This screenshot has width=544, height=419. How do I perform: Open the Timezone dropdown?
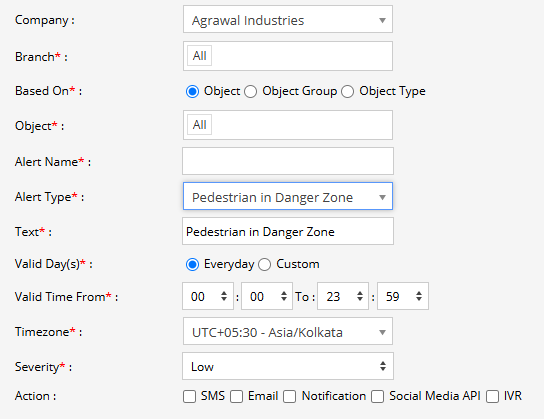tap(288, 331)
